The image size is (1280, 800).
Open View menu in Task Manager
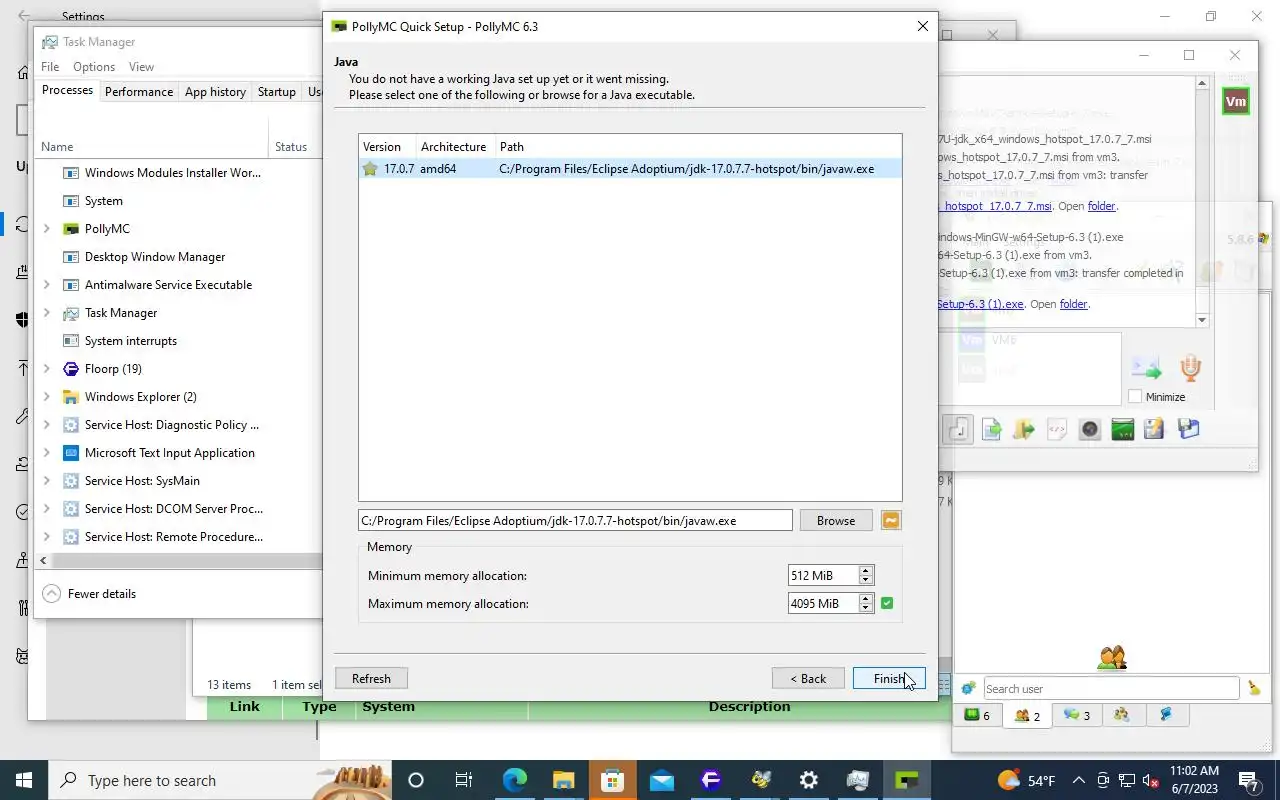point(141,66)
